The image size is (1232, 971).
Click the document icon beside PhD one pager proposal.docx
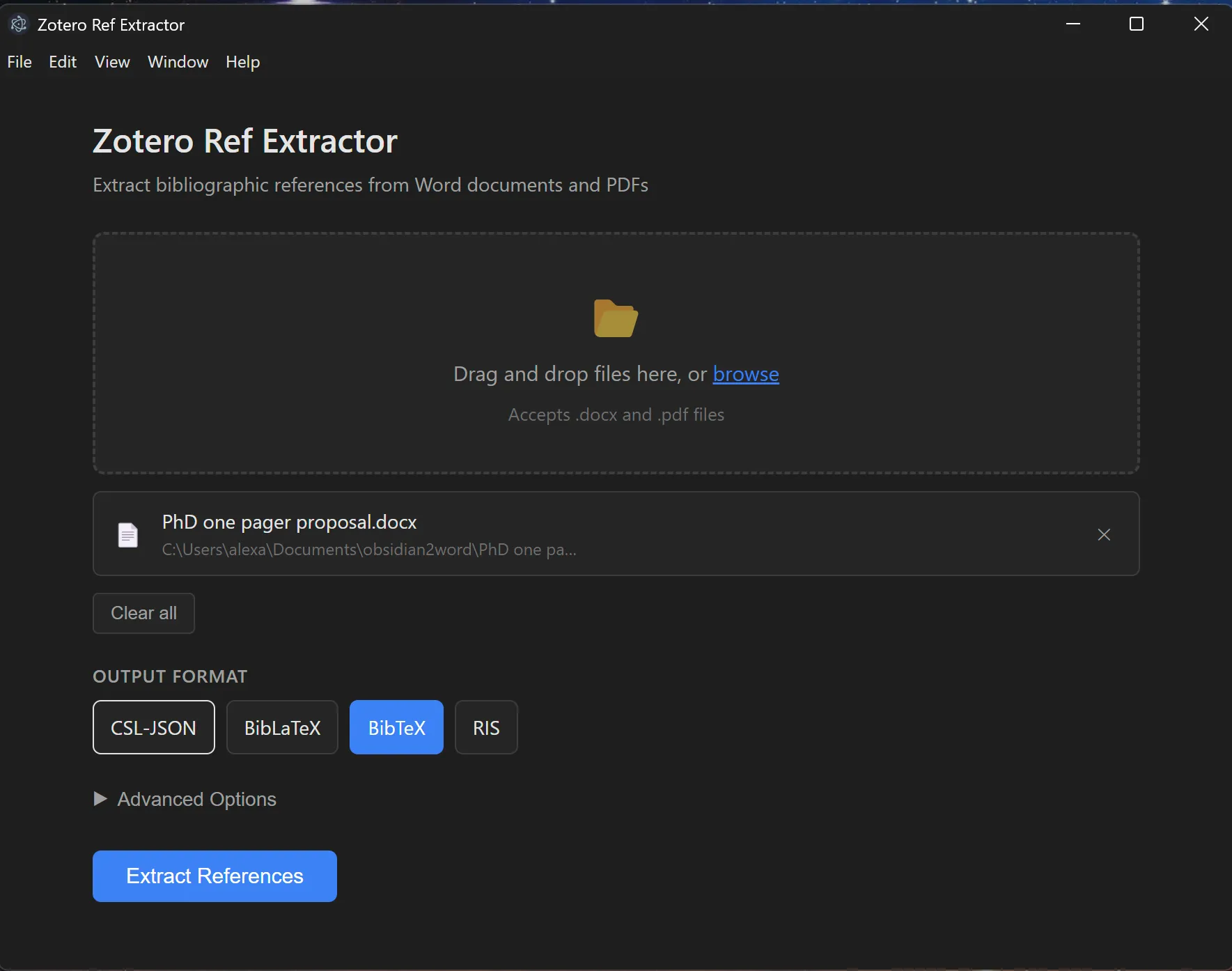128,534
